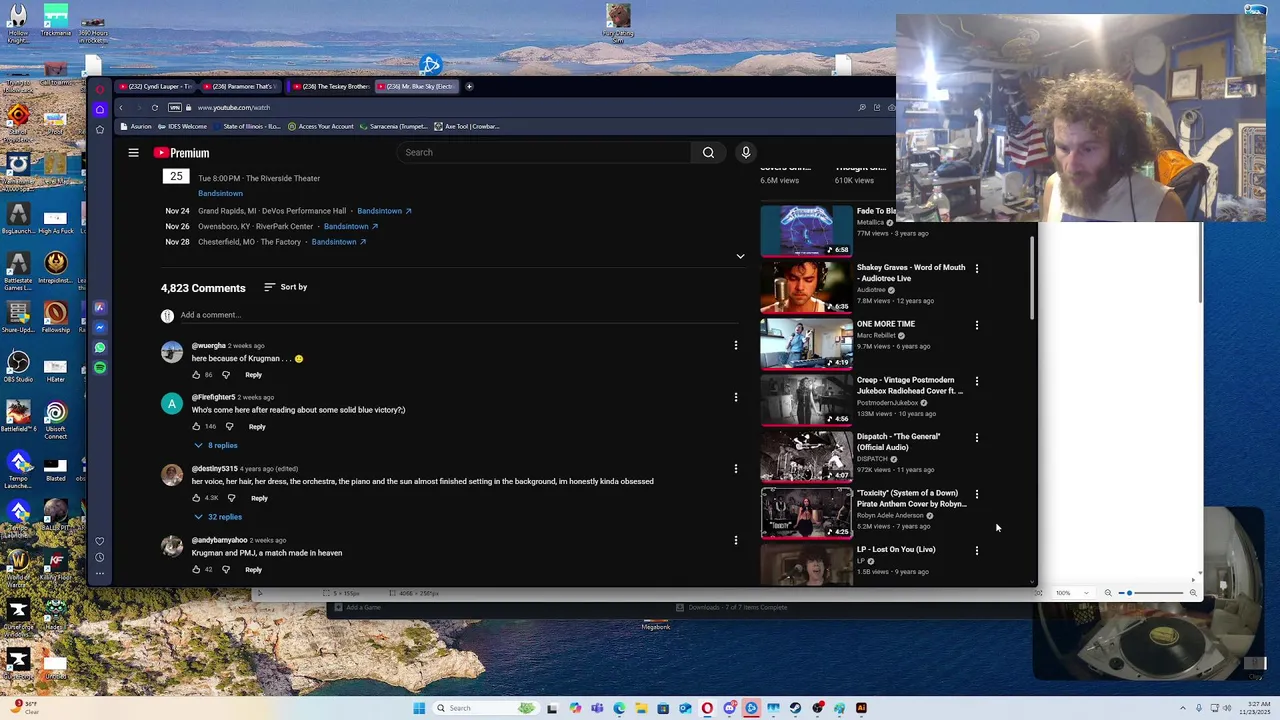Screen dimensions: 1280x720
Task: Open history clock icon in Opera sidebar
Action: tap(99, 557)
